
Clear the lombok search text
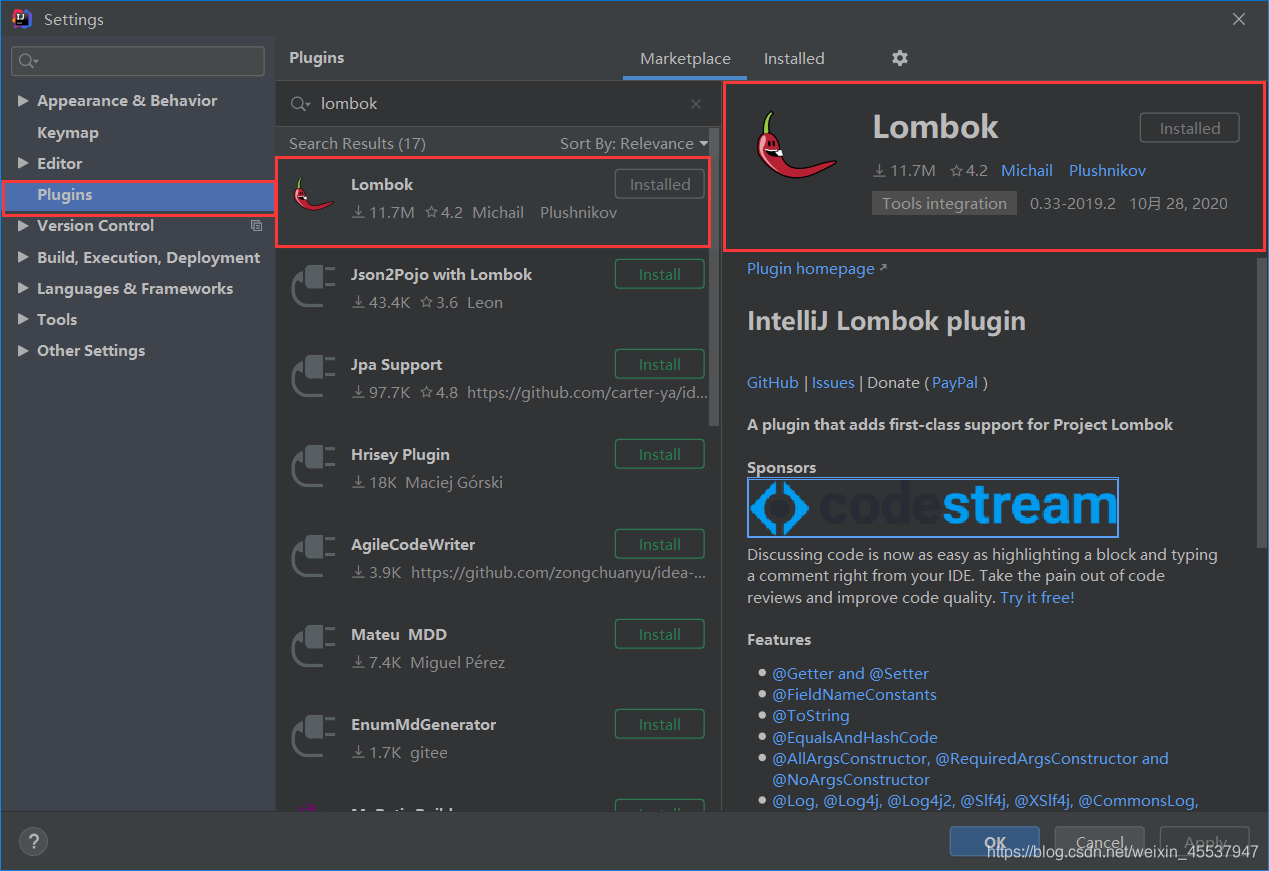coord(696,104)
